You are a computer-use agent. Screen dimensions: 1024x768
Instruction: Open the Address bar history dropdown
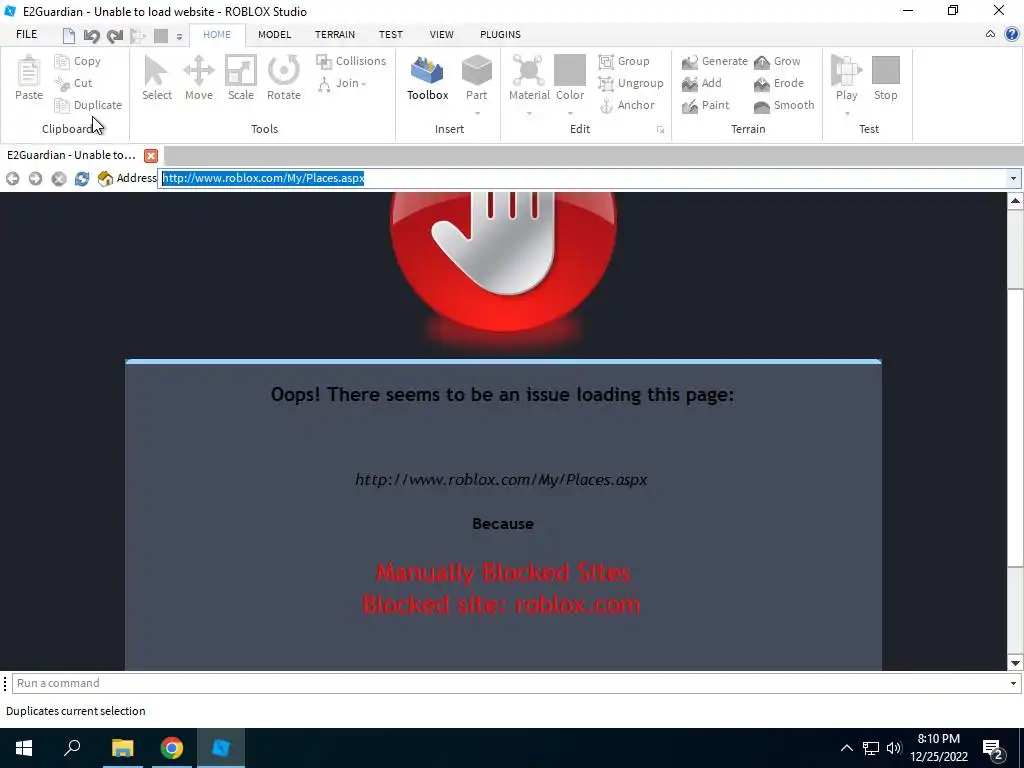click(1014, 178)
